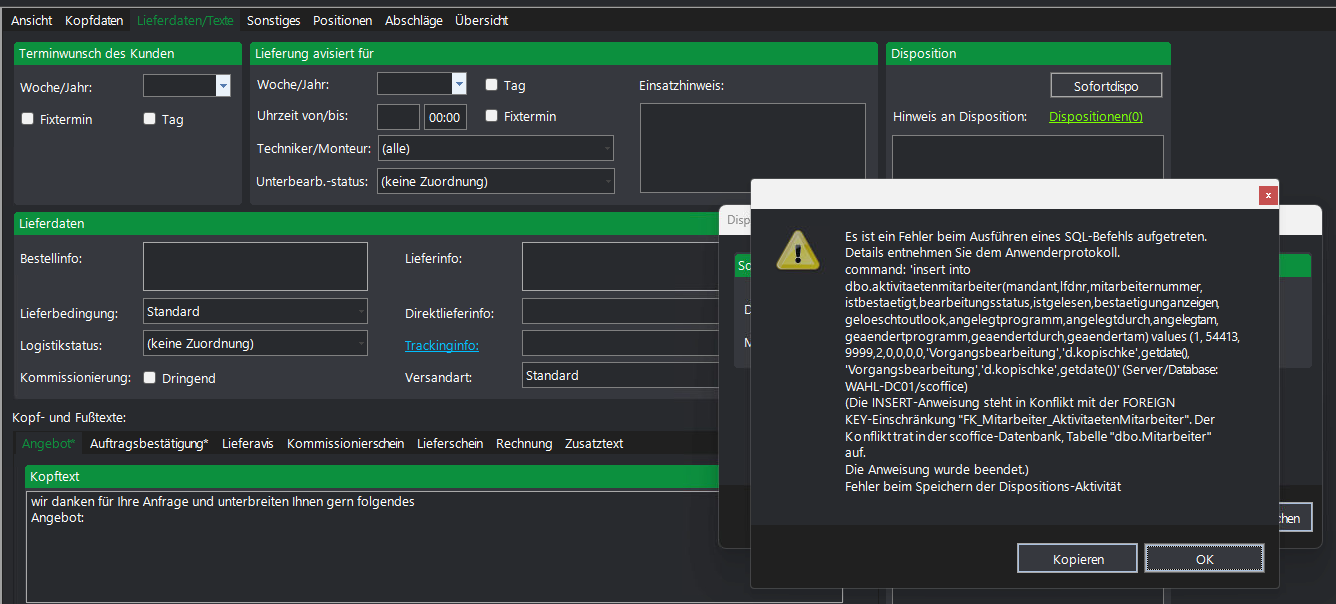
Task: Switch to the Positionen tab
Action: pos(342,20)
